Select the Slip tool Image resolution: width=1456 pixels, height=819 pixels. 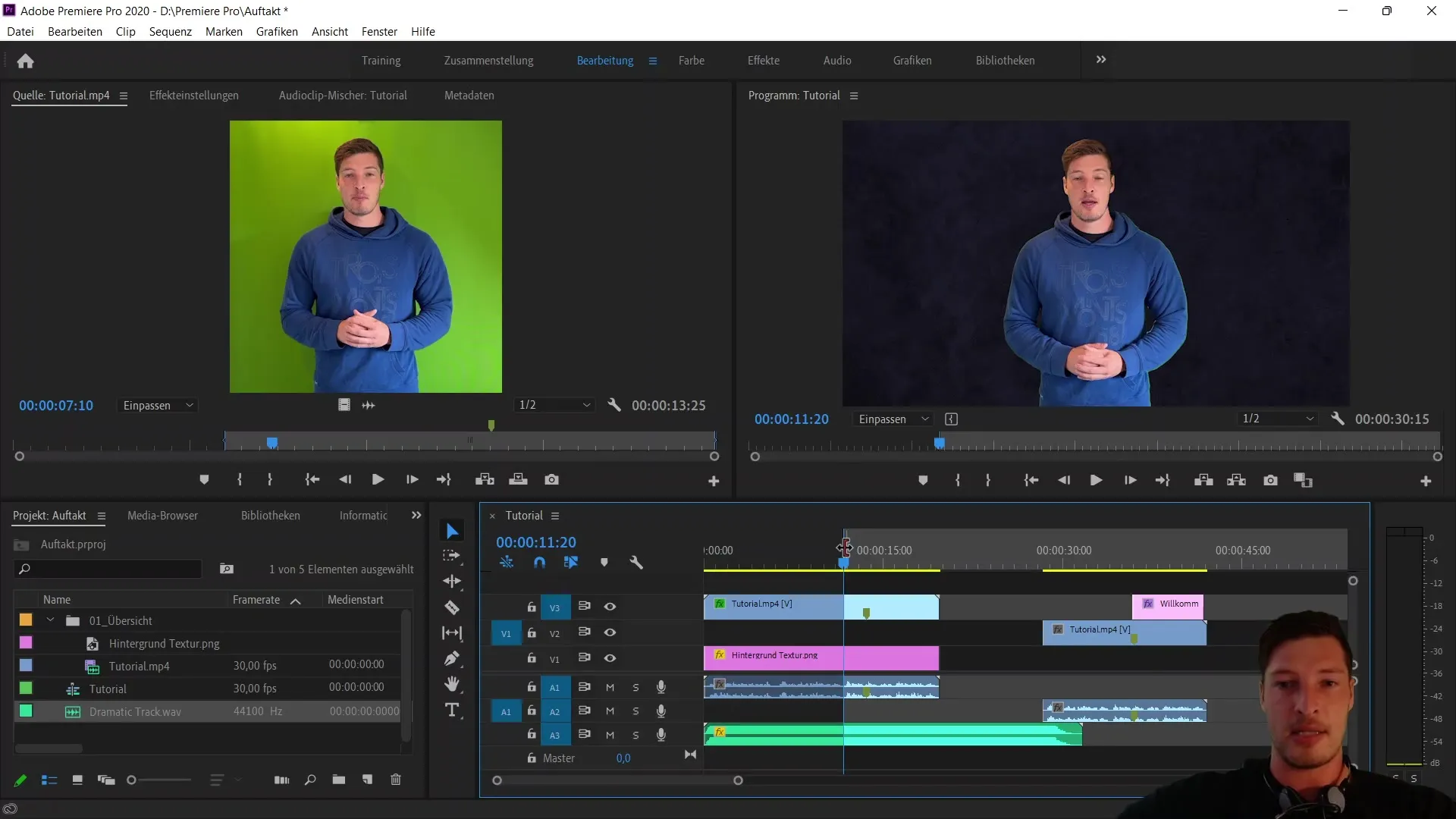(x=452, y=632)
